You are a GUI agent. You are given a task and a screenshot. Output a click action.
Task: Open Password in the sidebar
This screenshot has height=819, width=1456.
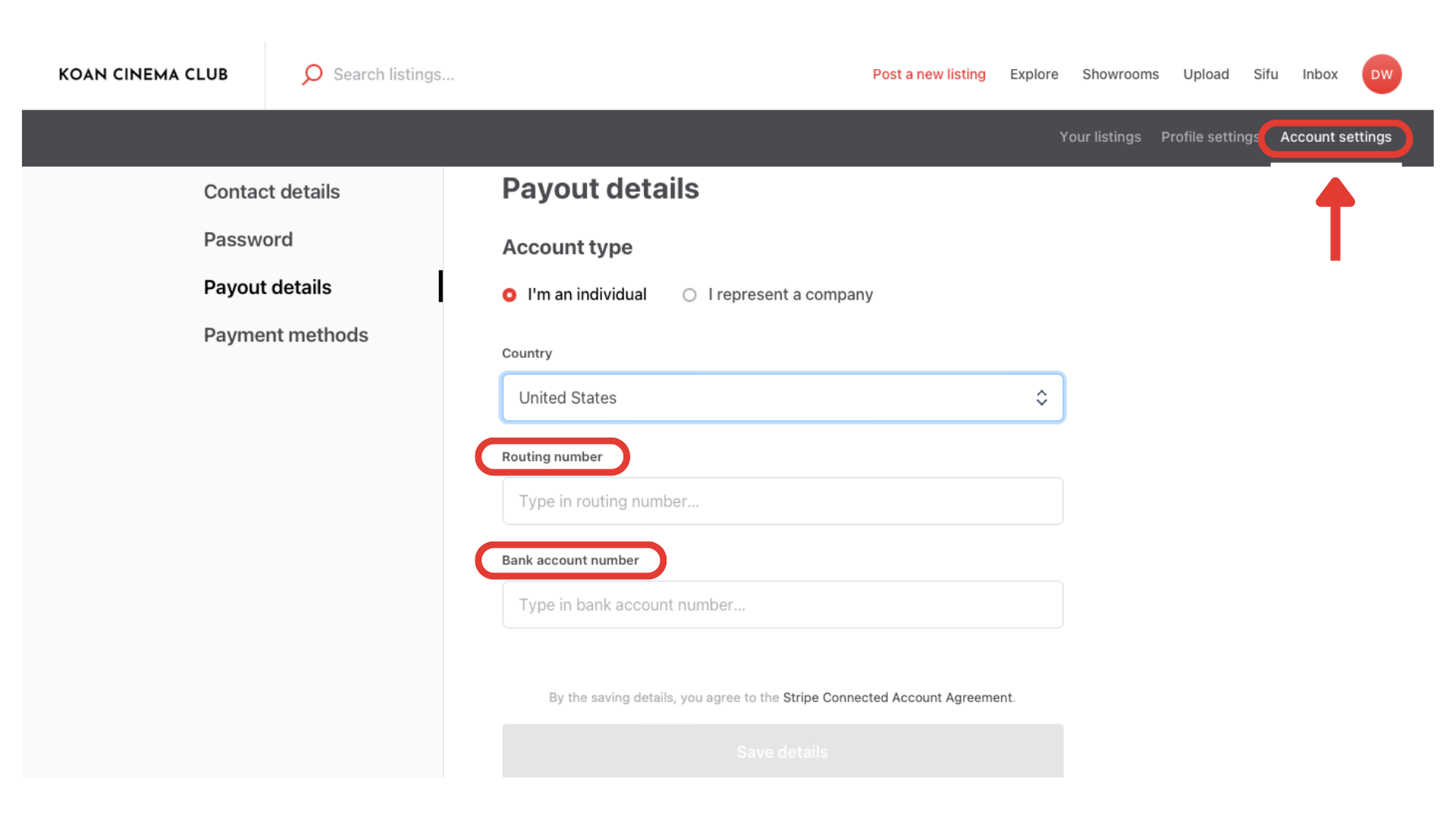(248, 240)
